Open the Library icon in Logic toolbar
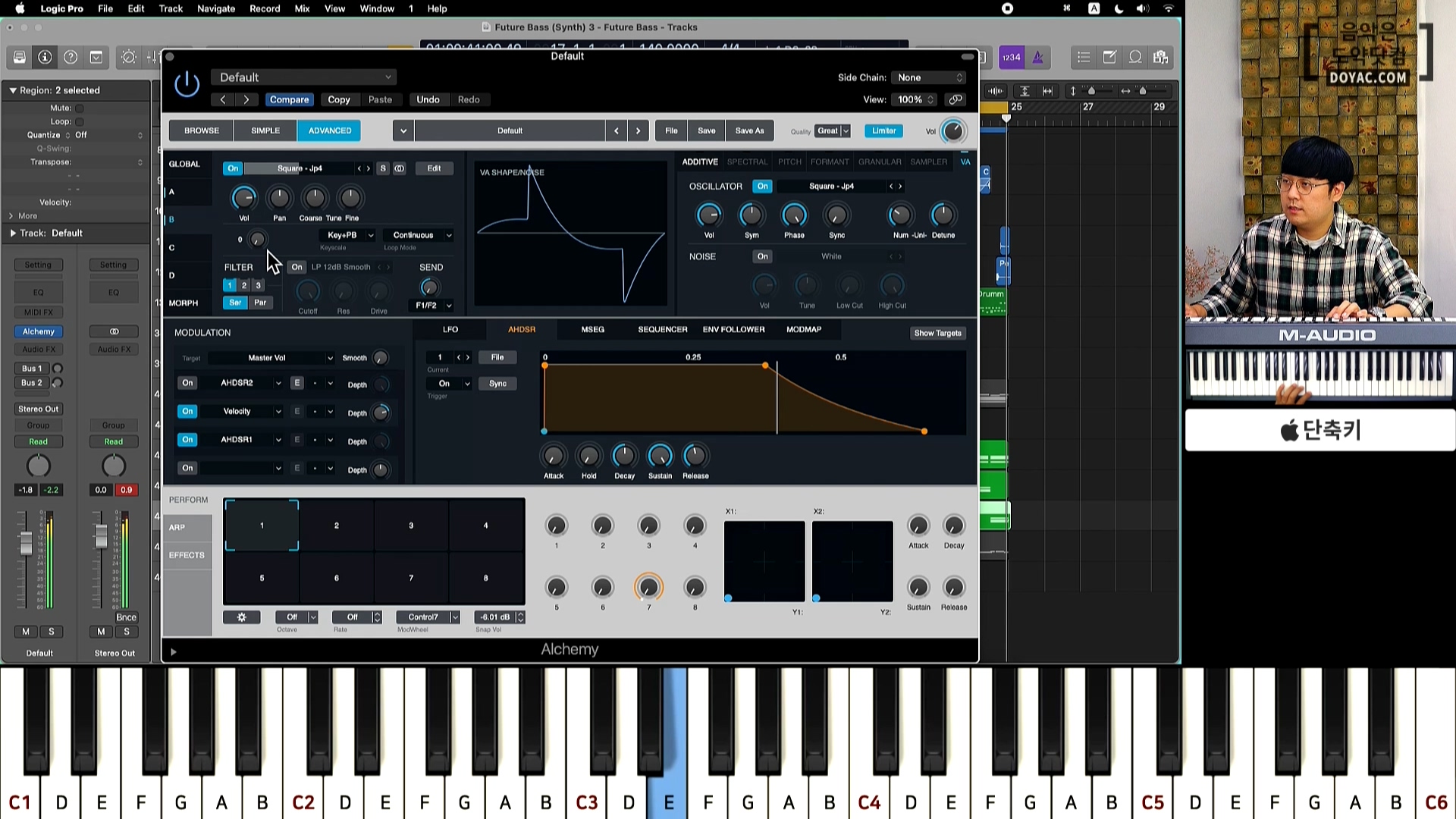The height and width of the screenshot is (819, 1456). (20, 58)
